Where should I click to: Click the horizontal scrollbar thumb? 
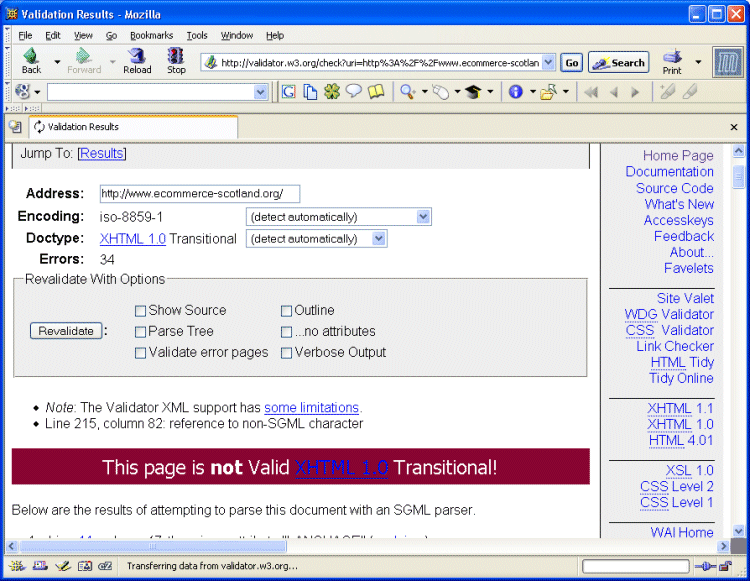click(x=153, y=546)
